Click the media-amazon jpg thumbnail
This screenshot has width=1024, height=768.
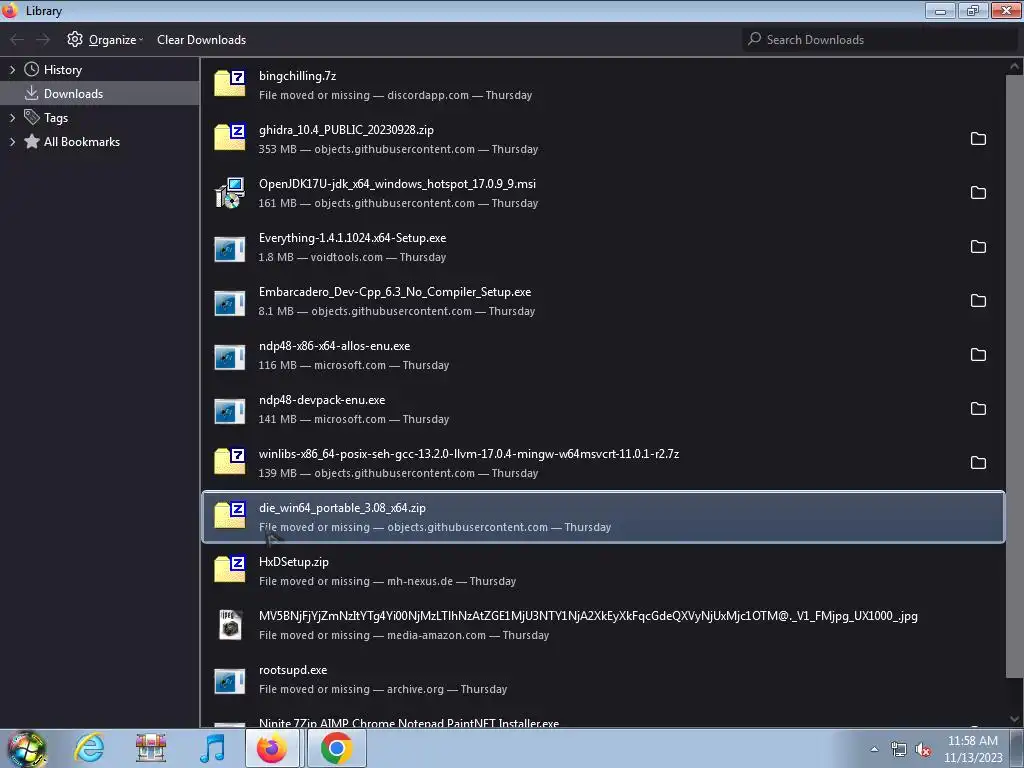pyautogui.click(x=230, y=624)
